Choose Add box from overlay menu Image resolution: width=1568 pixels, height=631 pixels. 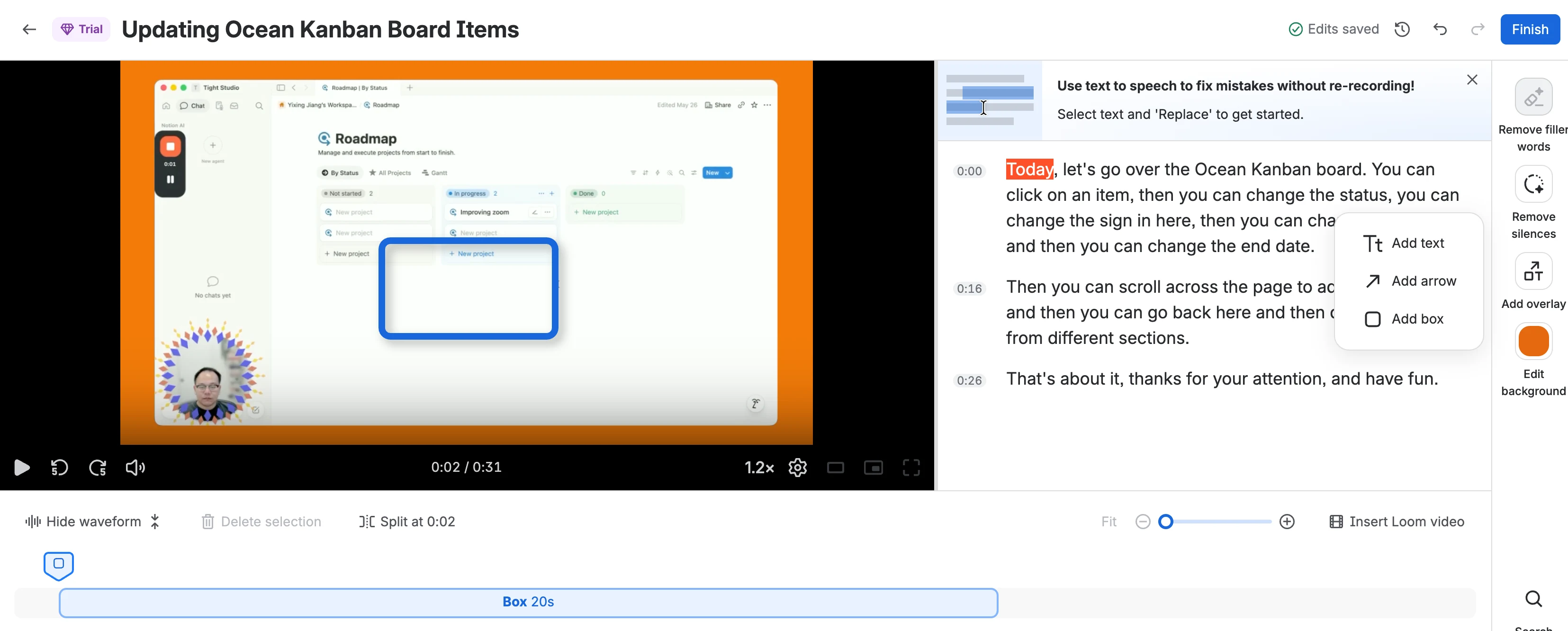1403,319
